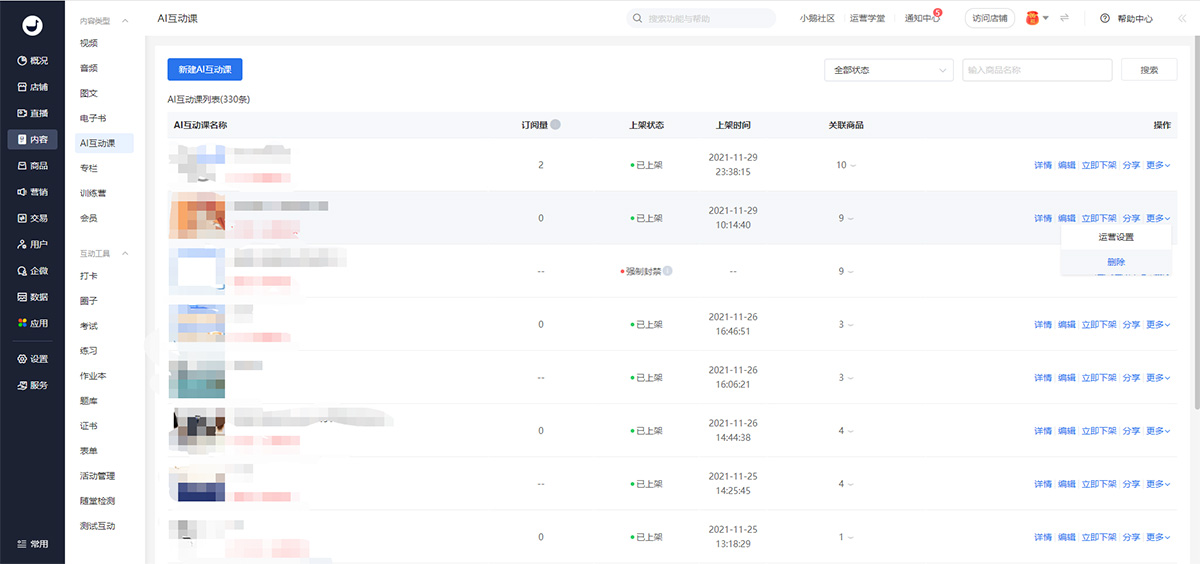The image size is (1200, 564).
Task: Click the help icon beside 订阅量 header
Action: click(x=555, y=125)
